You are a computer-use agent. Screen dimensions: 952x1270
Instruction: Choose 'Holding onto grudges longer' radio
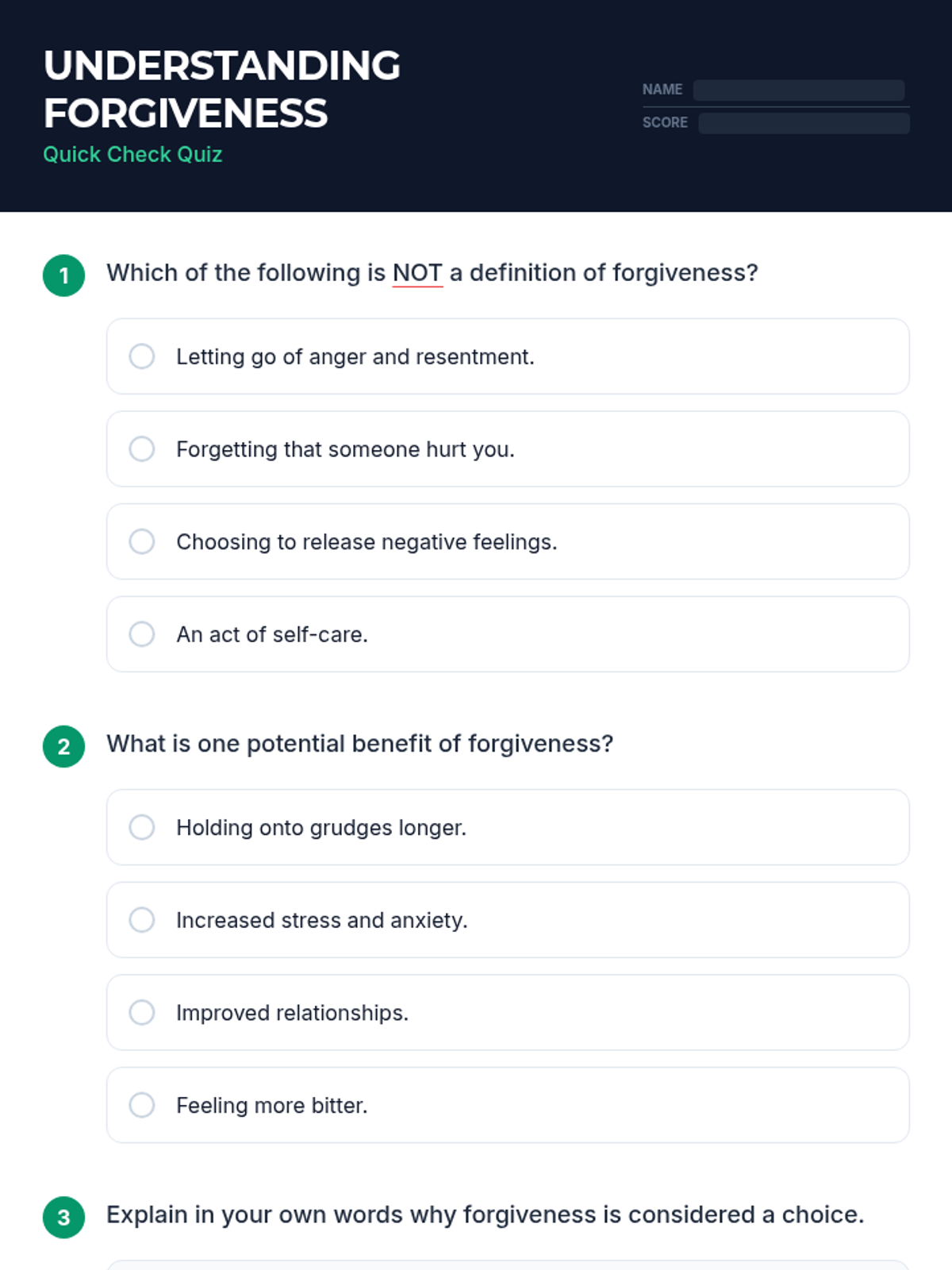[142, 827]
